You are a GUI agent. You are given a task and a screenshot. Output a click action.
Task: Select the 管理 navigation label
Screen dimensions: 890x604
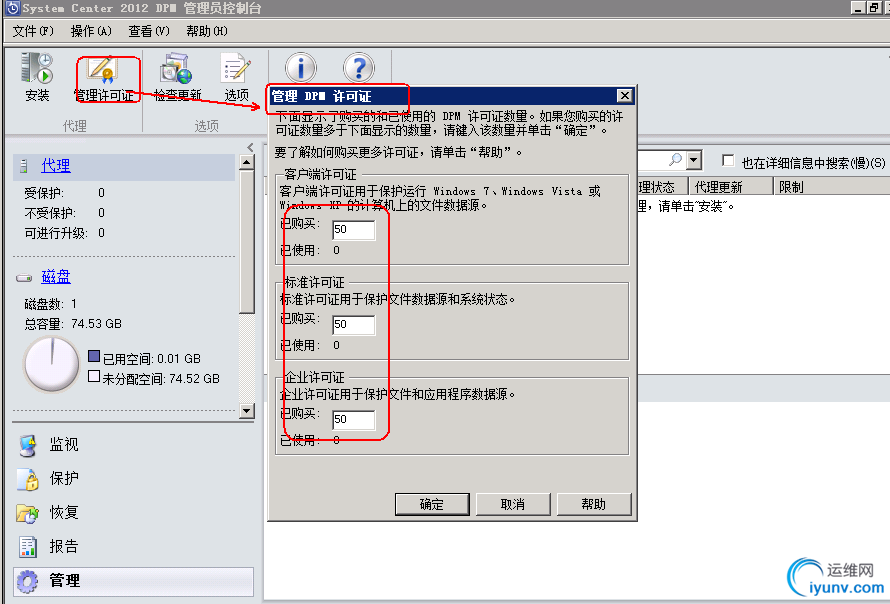pyautogui.click(x=64, y=581)
